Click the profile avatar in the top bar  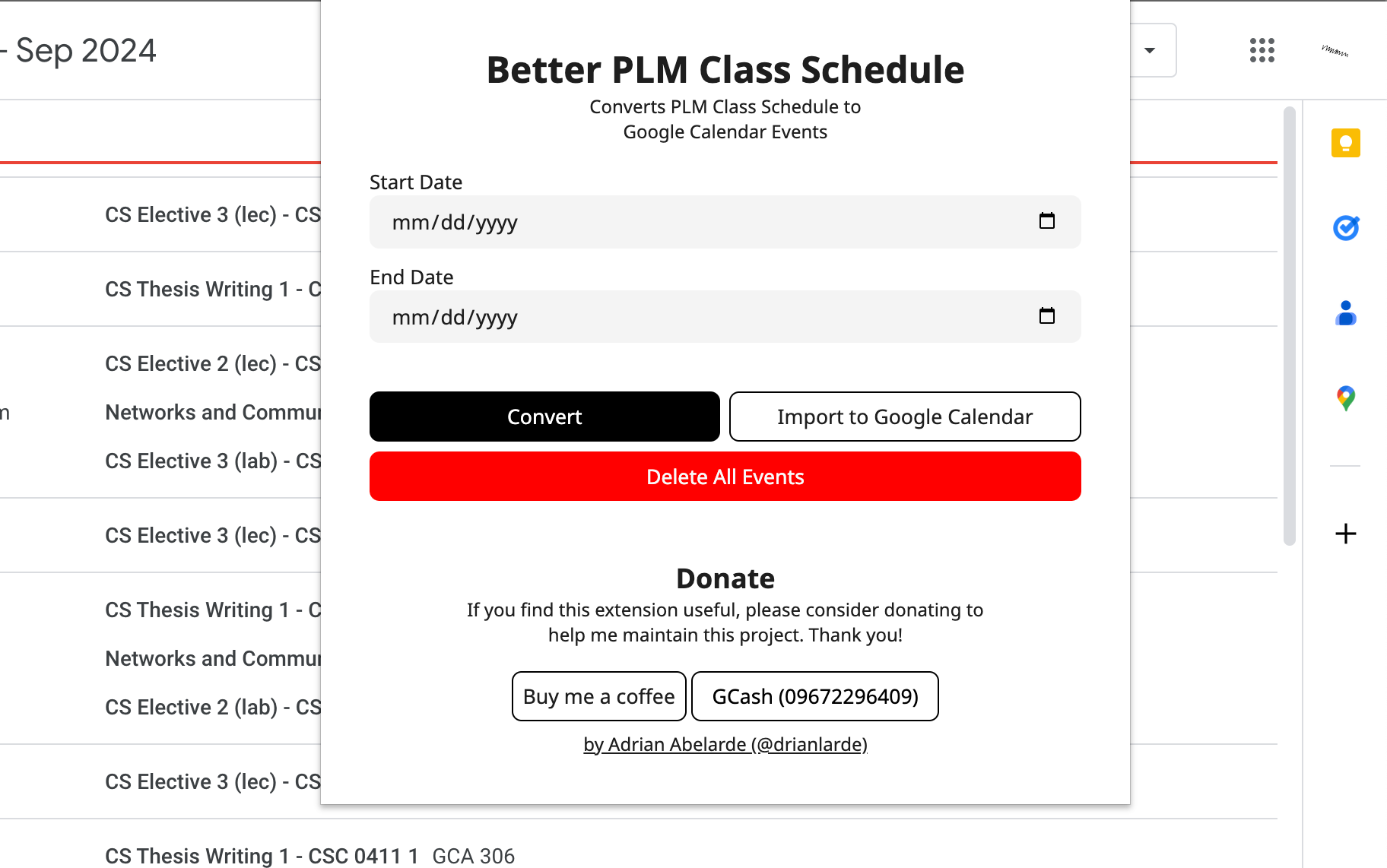click(x=1335, y=50)
